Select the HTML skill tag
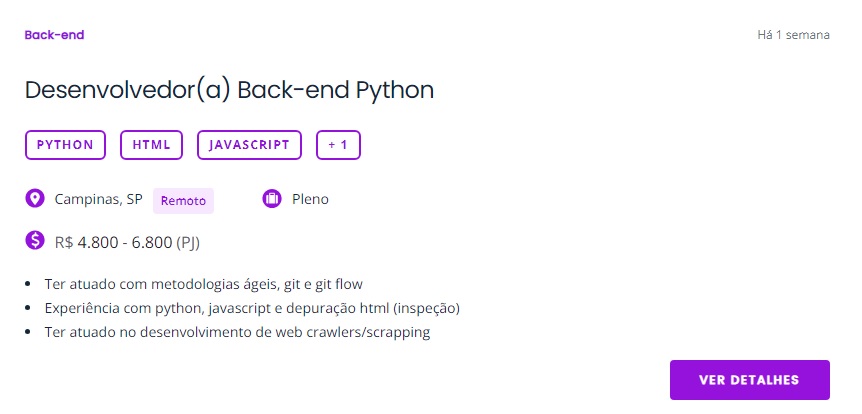The width and height of the screenshot is (862, 414). 151,145
